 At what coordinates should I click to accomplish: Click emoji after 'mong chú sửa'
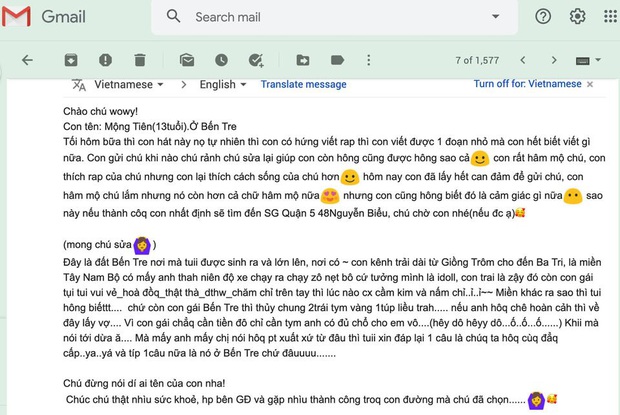click(142, 245)
